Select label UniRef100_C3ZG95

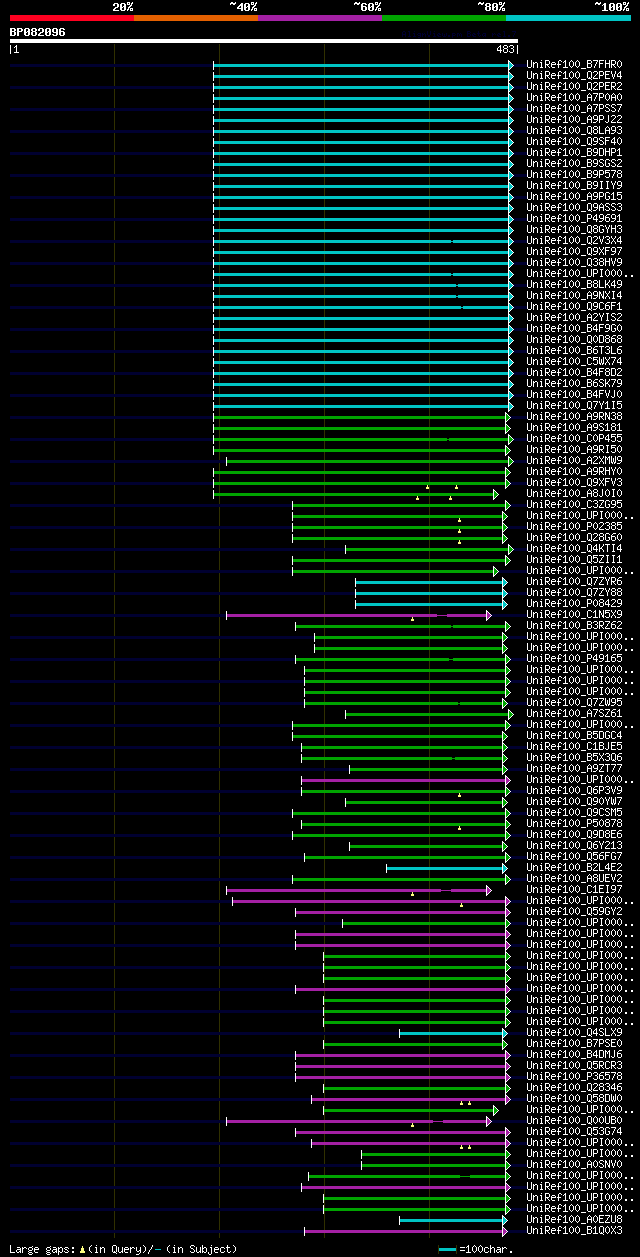coord(574,504)
